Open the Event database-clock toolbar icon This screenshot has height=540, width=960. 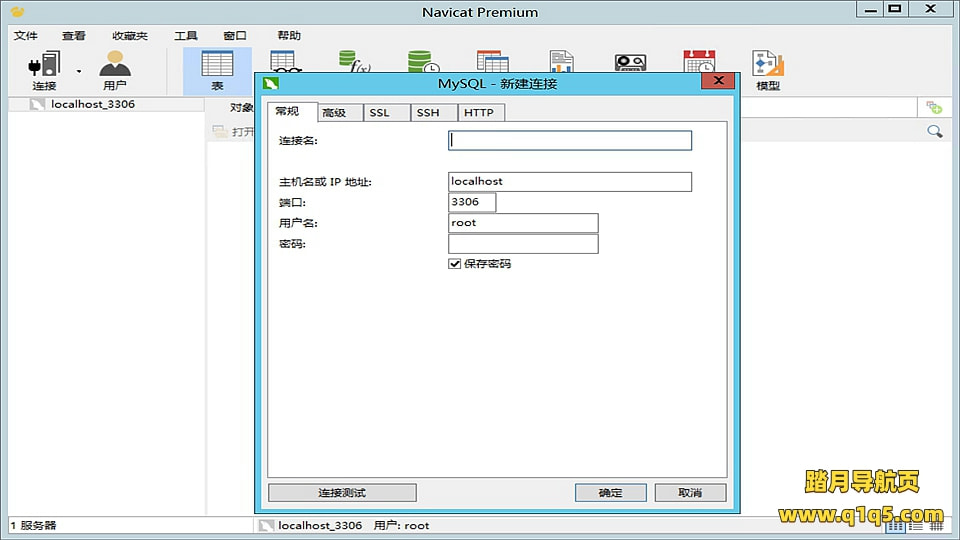click(x=422, y=62)
